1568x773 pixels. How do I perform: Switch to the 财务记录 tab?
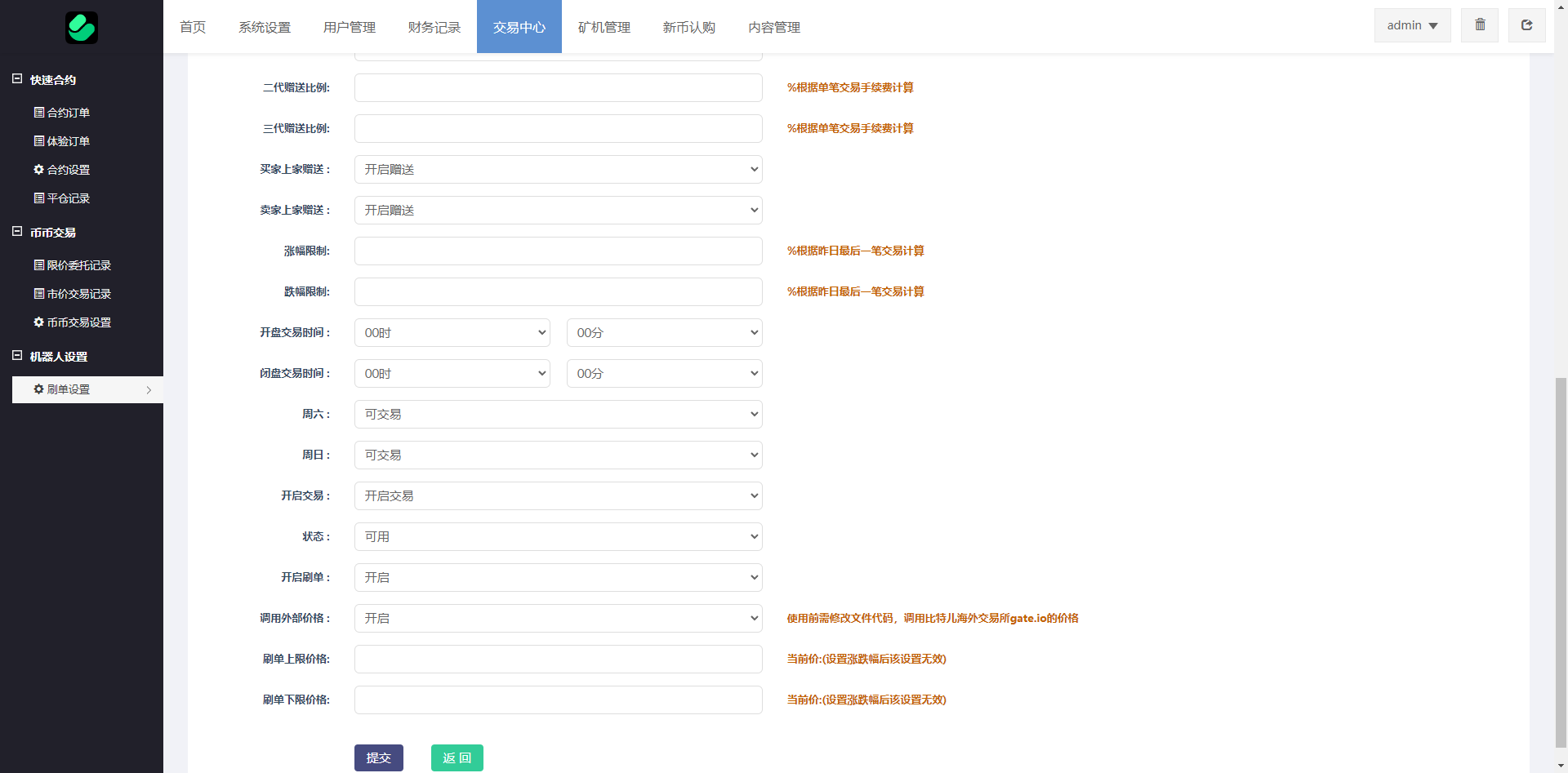click(x=434, y=27)
